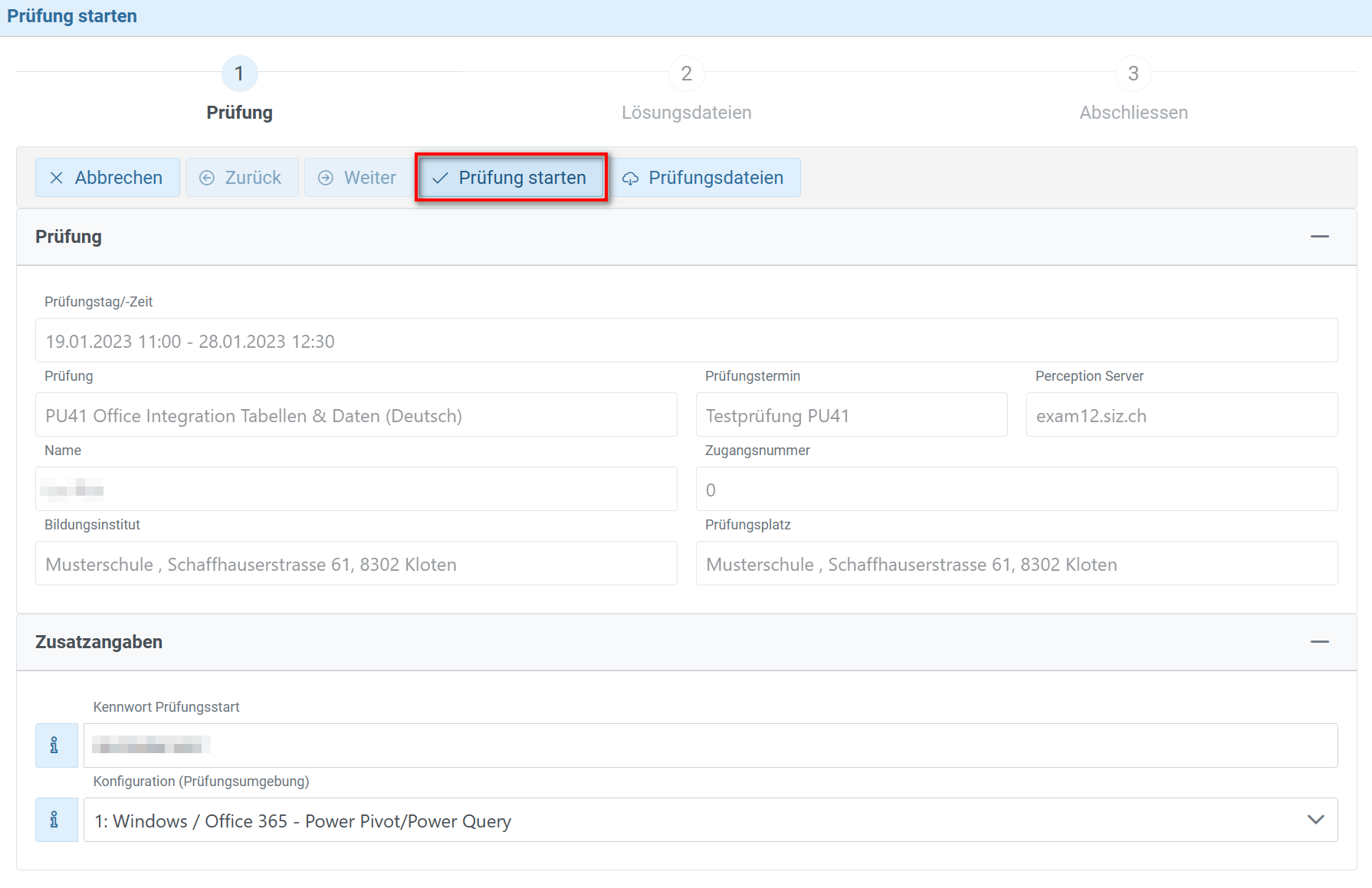Click the Prüfung field showing PU41 Office Integration
Screen dimensions: 1372x888
pyautogui.click(x=356, y=415)
